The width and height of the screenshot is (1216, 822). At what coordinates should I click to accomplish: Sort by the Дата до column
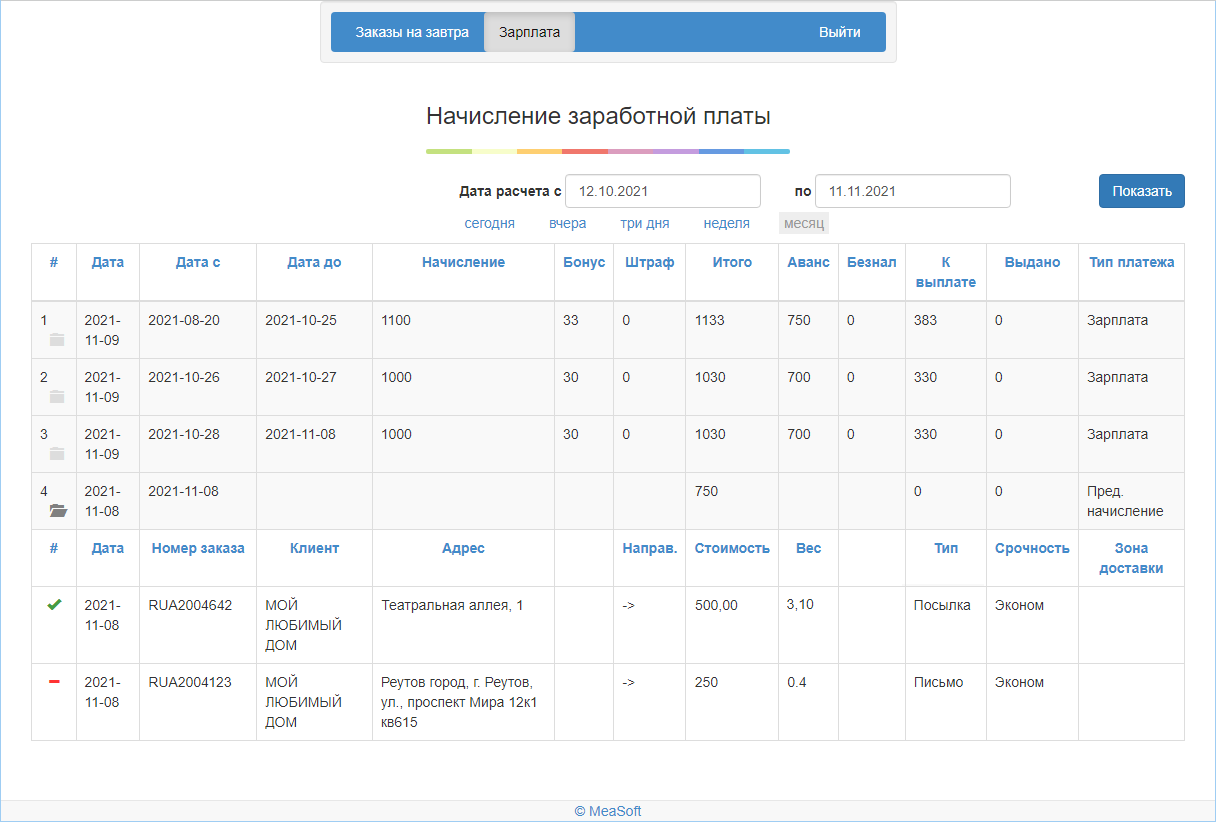click(314, 262)
